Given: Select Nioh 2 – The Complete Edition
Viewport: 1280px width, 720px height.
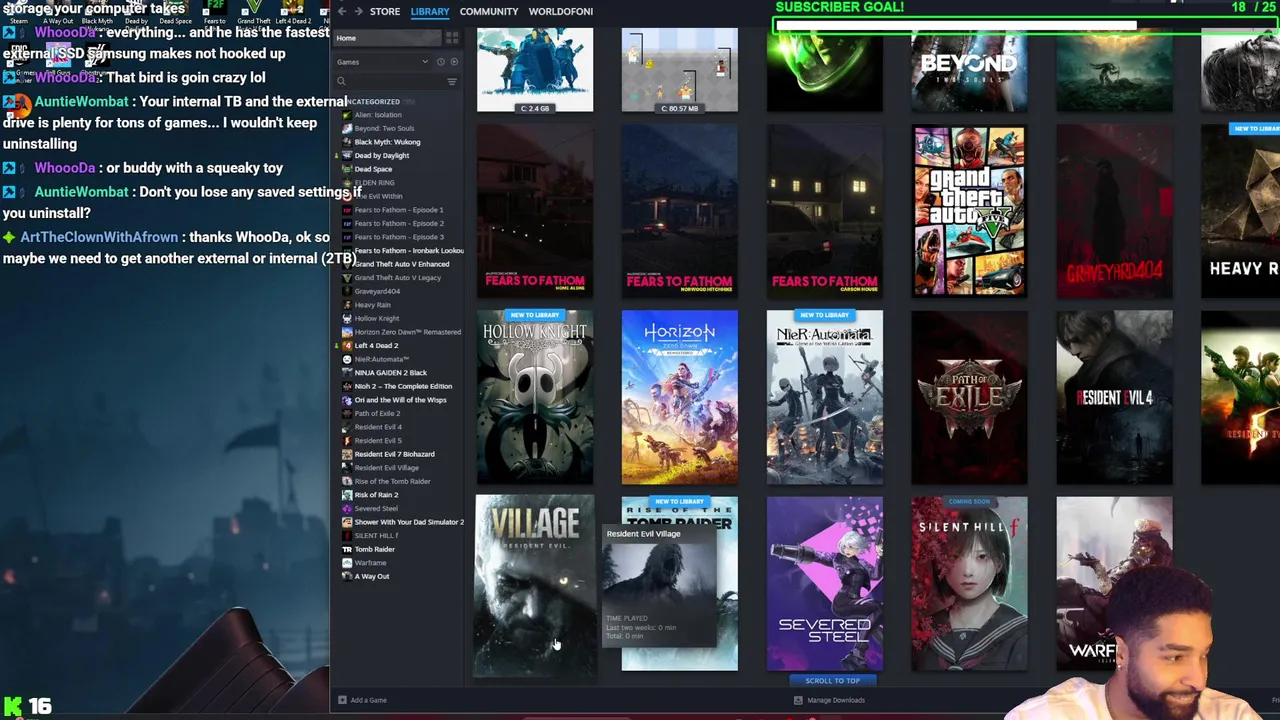Looking at the screenshot, I should (x=403, y=386).
